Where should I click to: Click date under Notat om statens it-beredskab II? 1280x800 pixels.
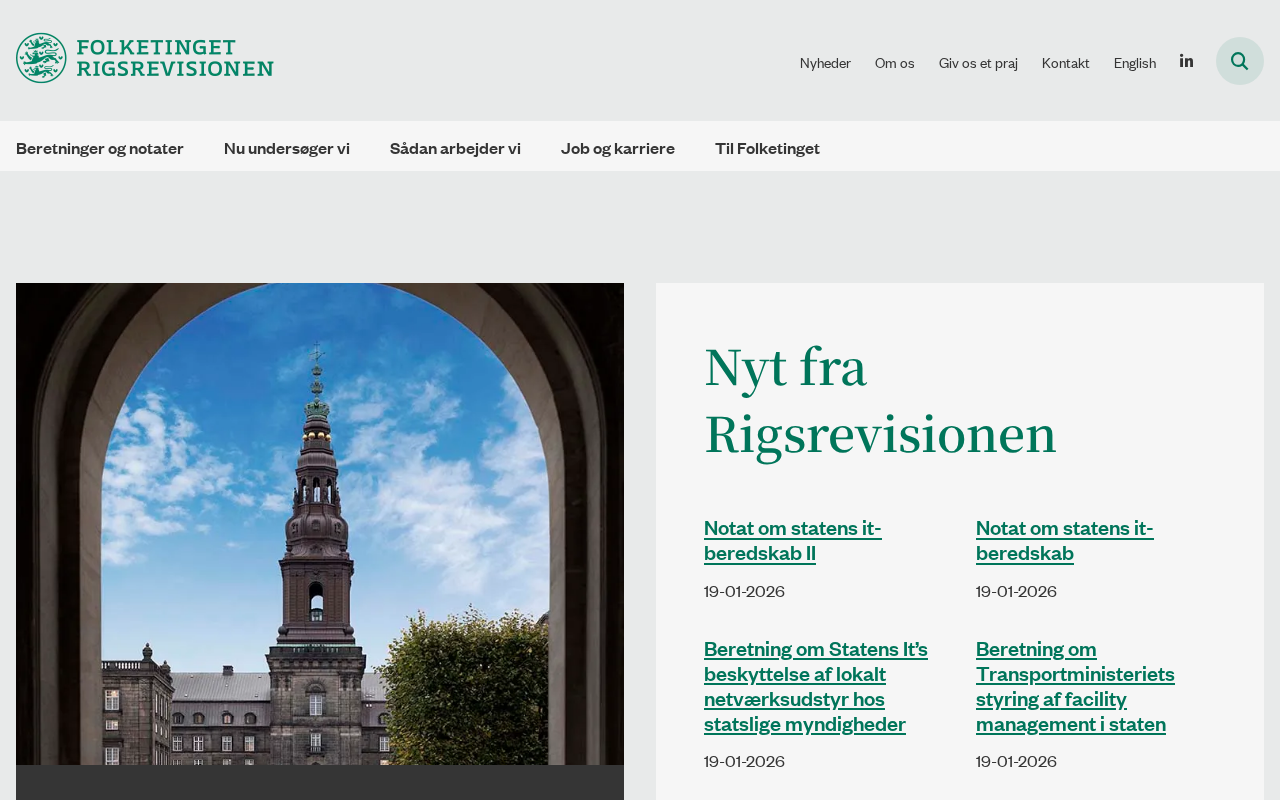744,591
